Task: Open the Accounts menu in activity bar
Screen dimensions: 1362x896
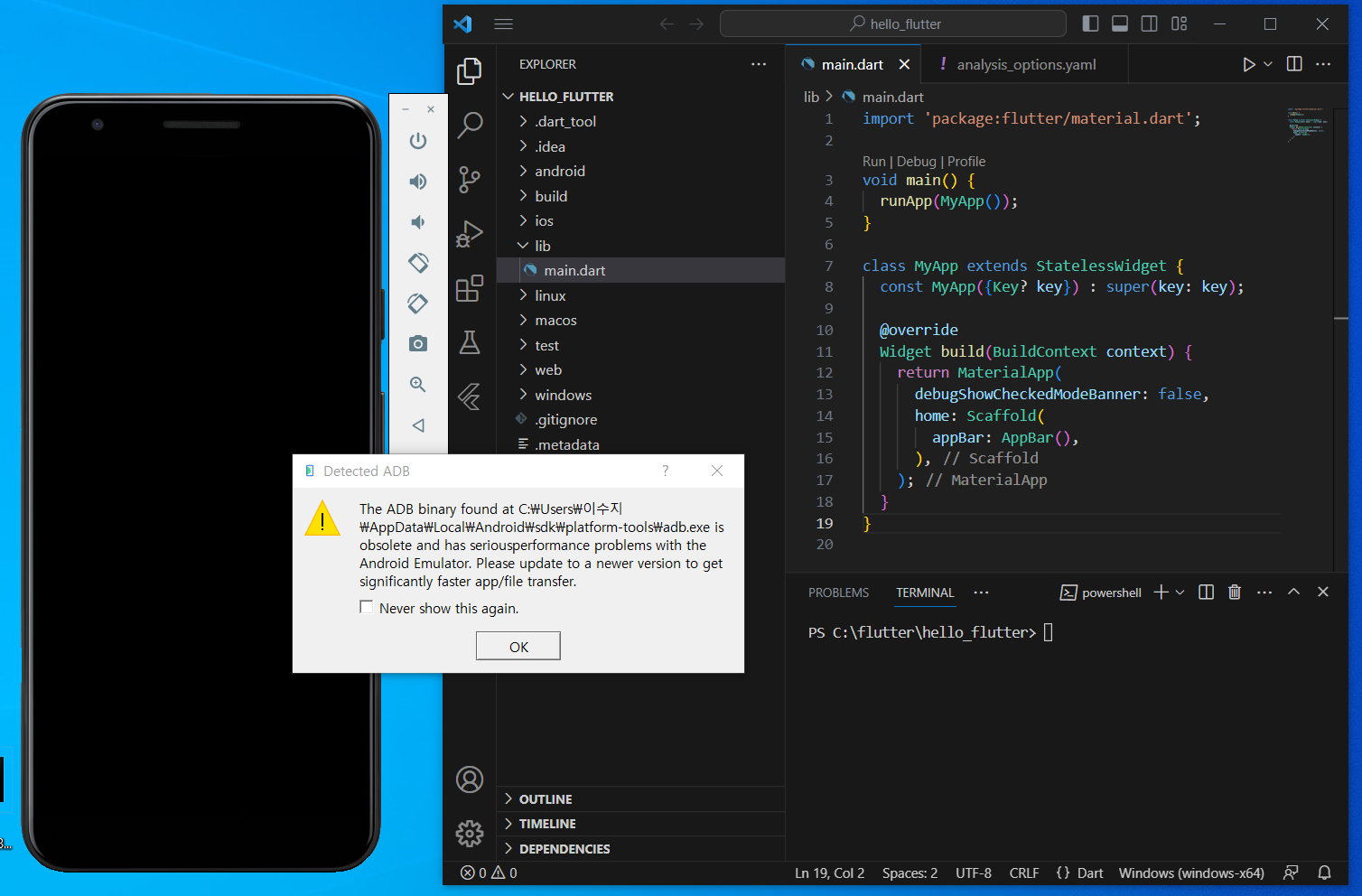Action: click(470, 779)
